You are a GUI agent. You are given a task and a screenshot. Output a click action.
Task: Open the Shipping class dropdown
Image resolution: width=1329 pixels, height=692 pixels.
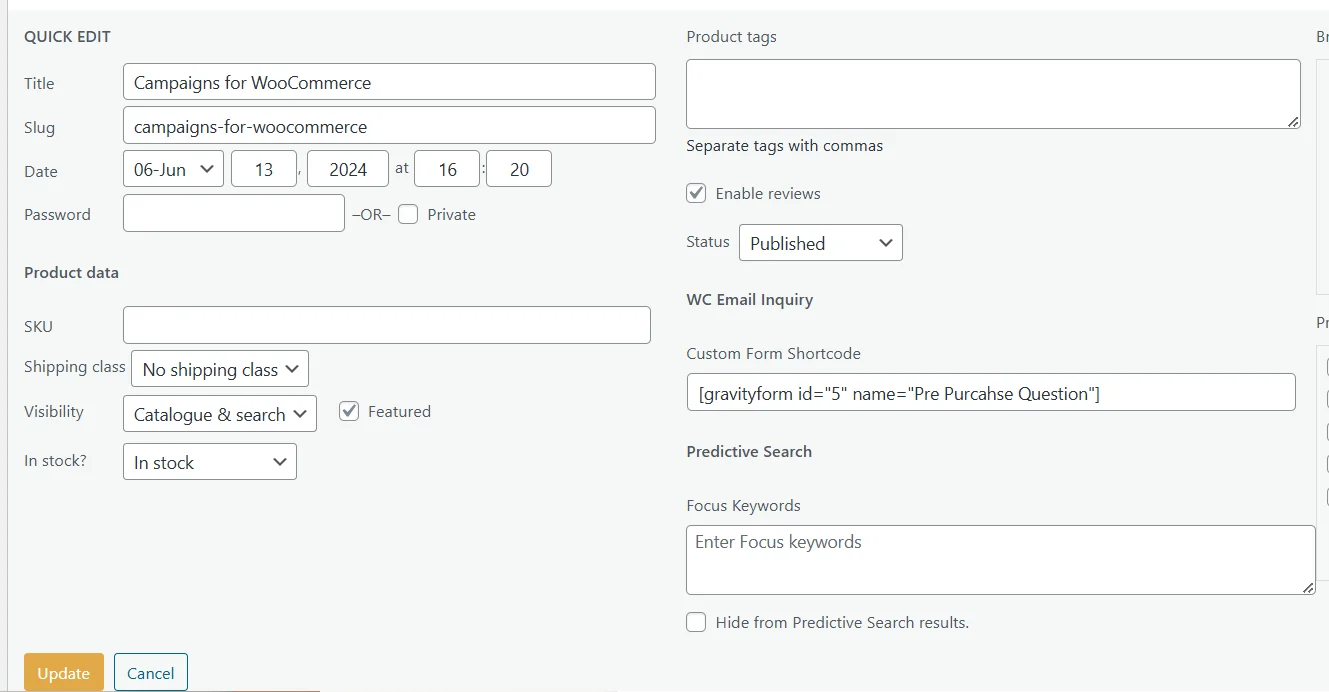[220, 369]
